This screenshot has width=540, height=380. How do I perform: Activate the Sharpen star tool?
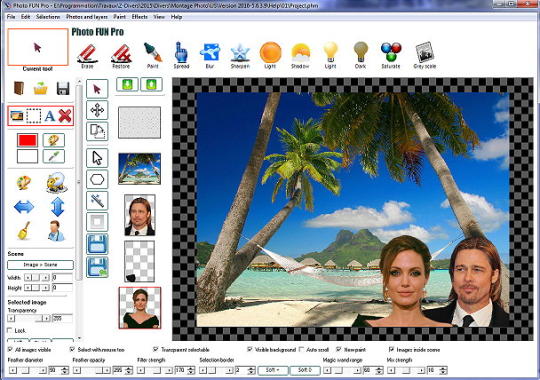(240, 55)
